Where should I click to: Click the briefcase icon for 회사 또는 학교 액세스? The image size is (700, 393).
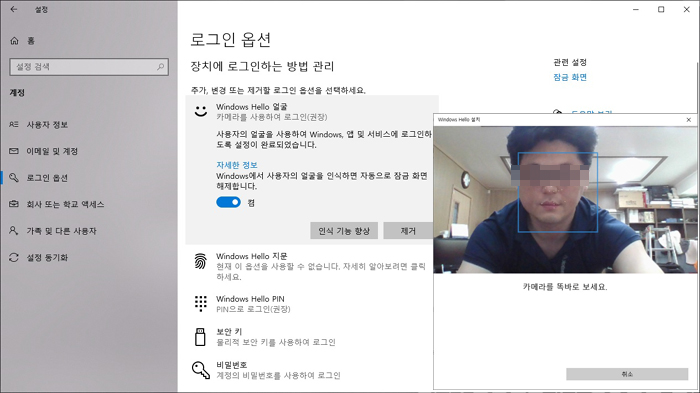click(x=14, y=204)
